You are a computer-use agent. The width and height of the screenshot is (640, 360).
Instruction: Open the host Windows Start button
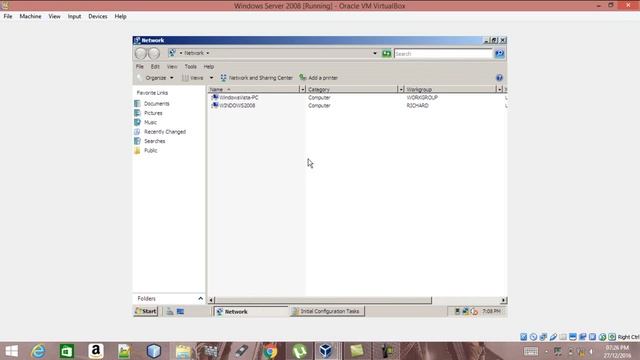coord(11,351)
